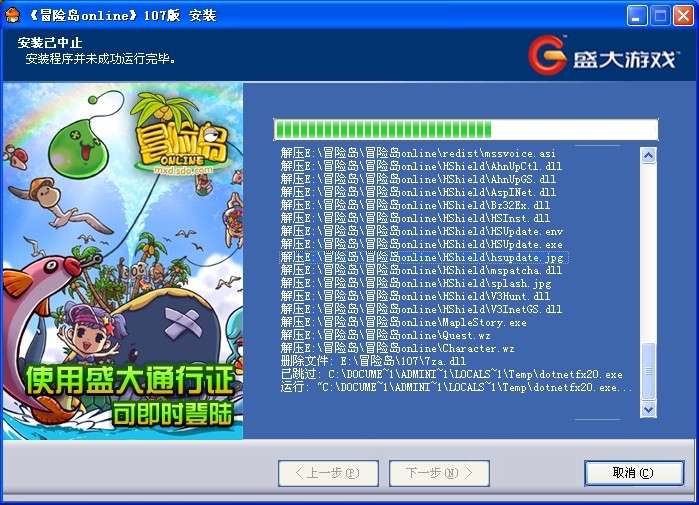Minimize the installer window
699x505 pixels.
click(637, 16)
